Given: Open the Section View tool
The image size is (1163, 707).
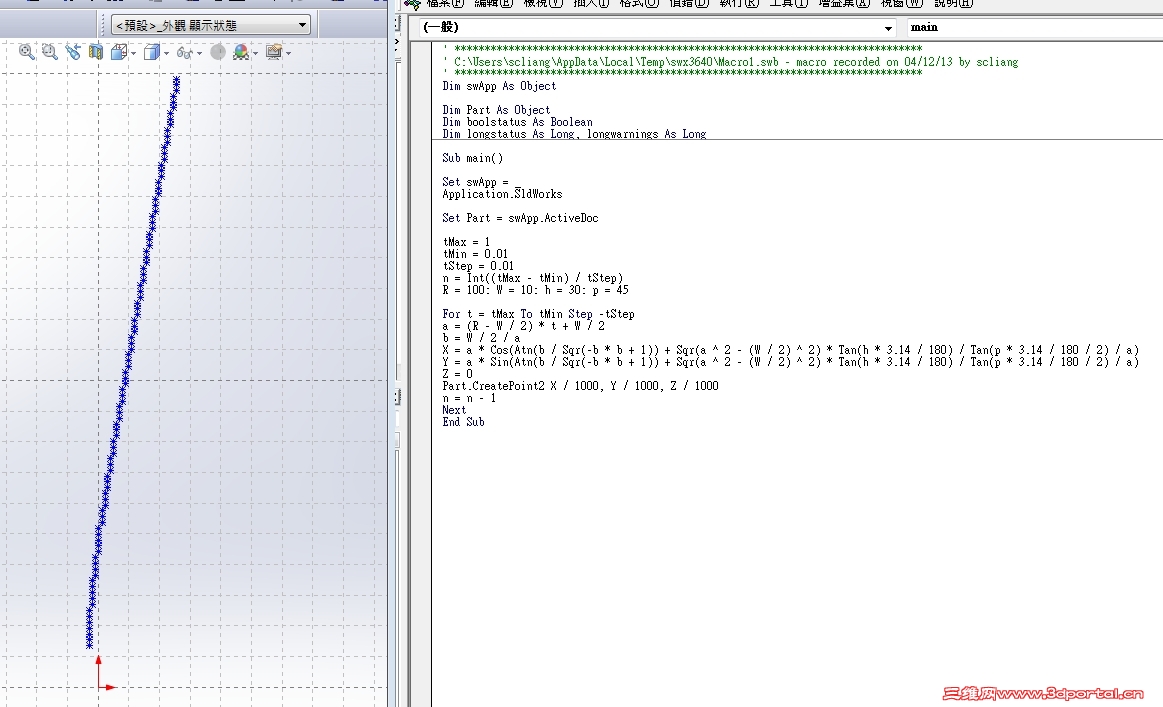Looking at the screenshot, I should 95,52.
